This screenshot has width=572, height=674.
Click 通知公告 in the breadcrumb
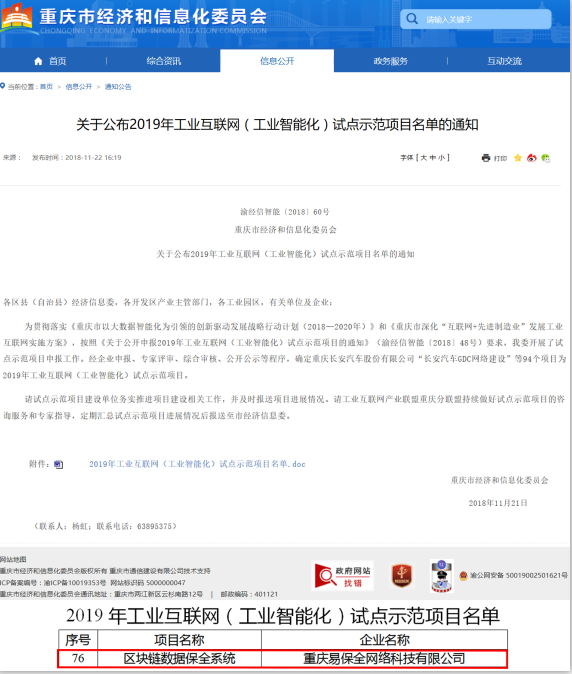tap(118, 87)
